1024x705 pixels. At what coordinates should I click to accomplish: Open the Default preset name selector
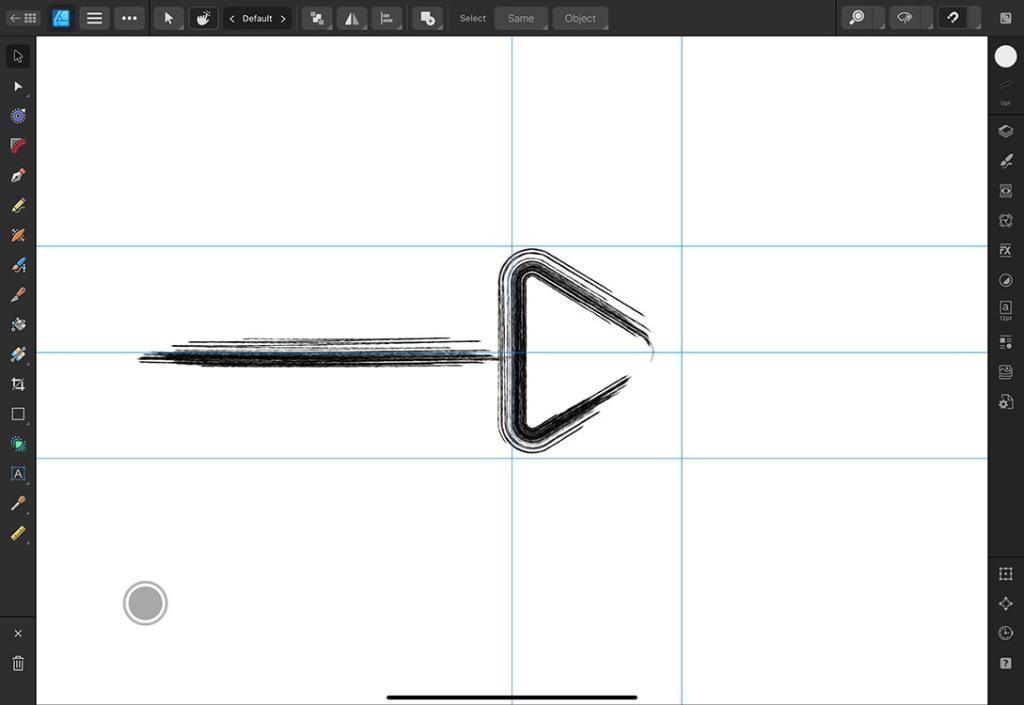coord(257,18)
